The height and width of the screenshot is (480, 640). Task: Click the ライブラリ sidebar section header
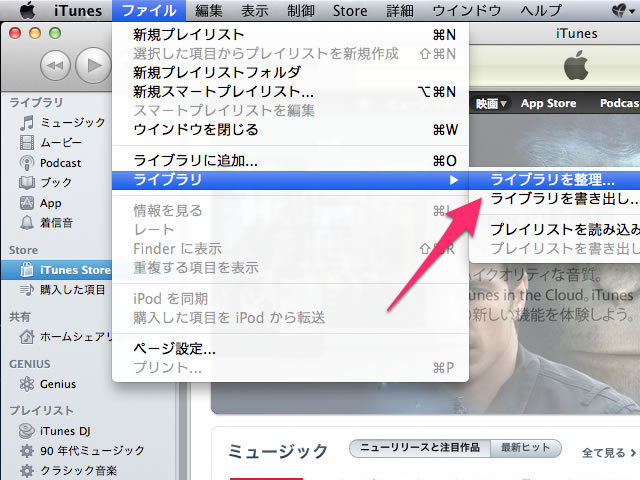(36, 102)
